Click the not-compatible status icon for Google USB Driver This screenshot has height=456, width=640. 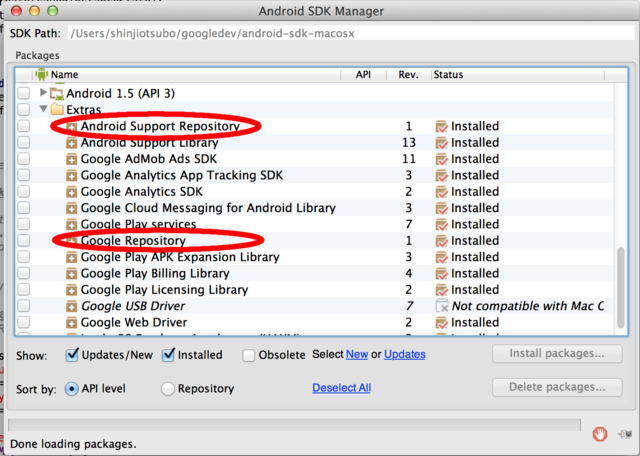tap(442, 306)
